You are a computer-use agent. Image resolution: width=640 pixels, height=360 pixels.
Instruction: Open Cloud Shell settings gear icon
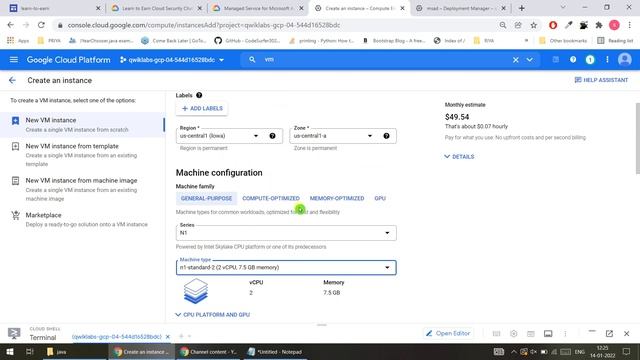coord(513,334)
